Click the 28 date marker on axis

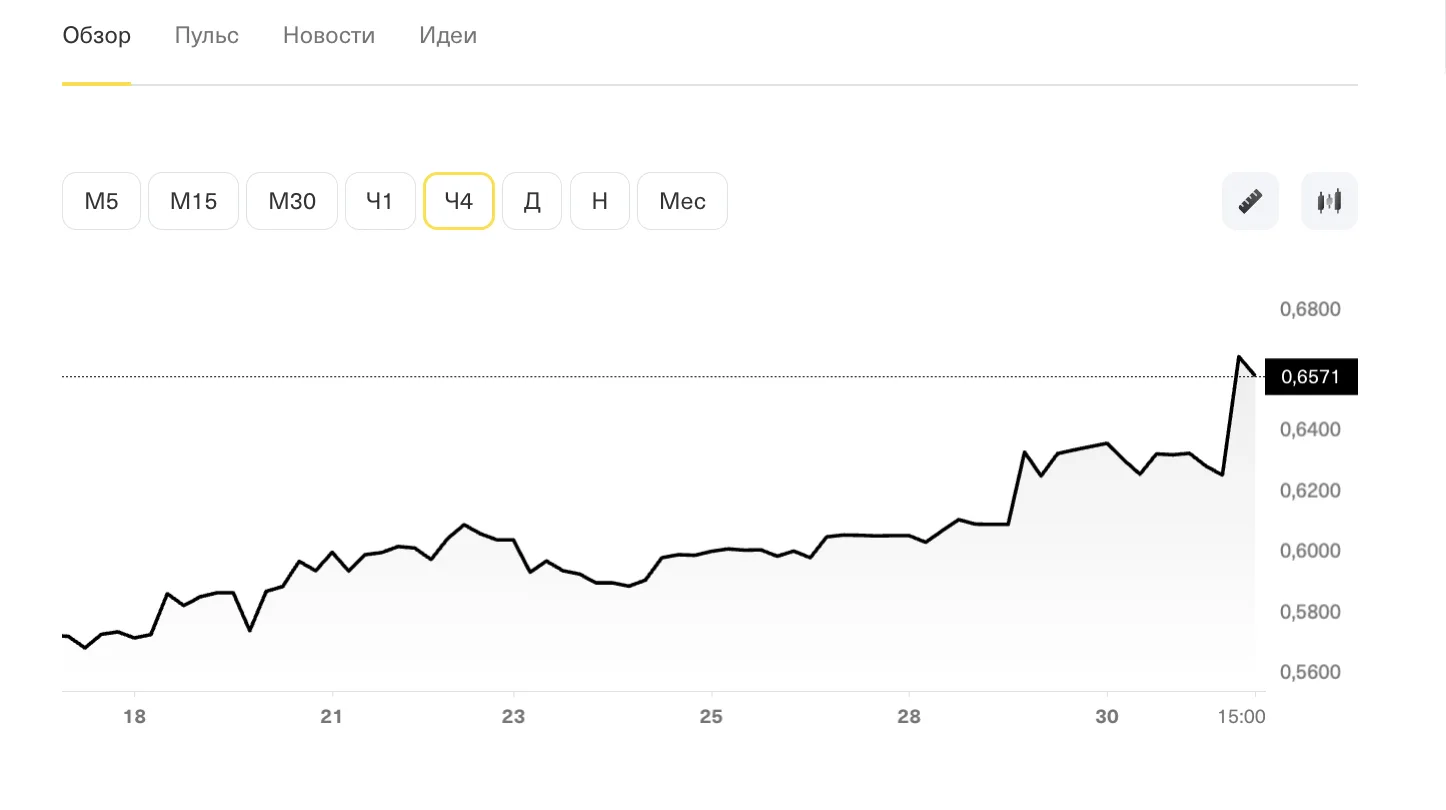[908, 717]
